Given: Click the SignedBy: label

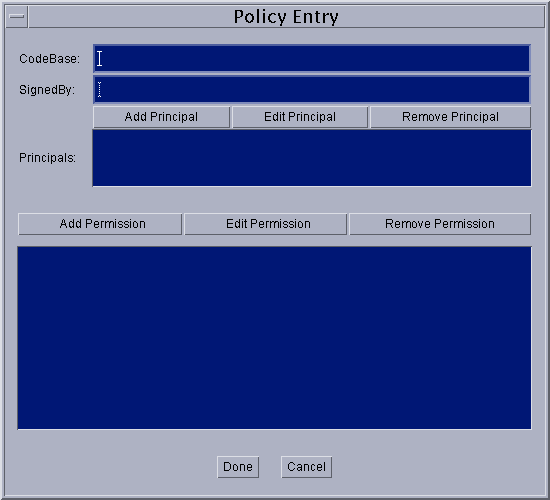Looking at the screenshot, I should (47, 90).
